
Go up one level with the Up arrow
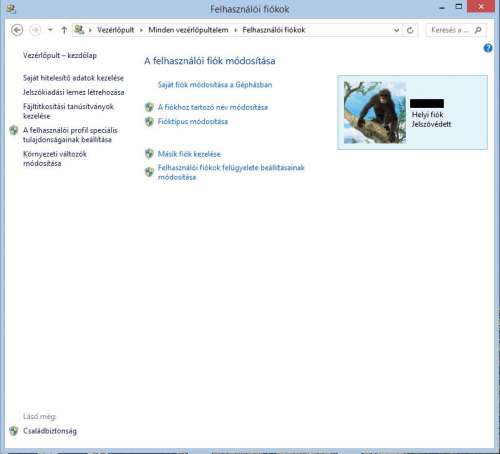click(64, 30)
